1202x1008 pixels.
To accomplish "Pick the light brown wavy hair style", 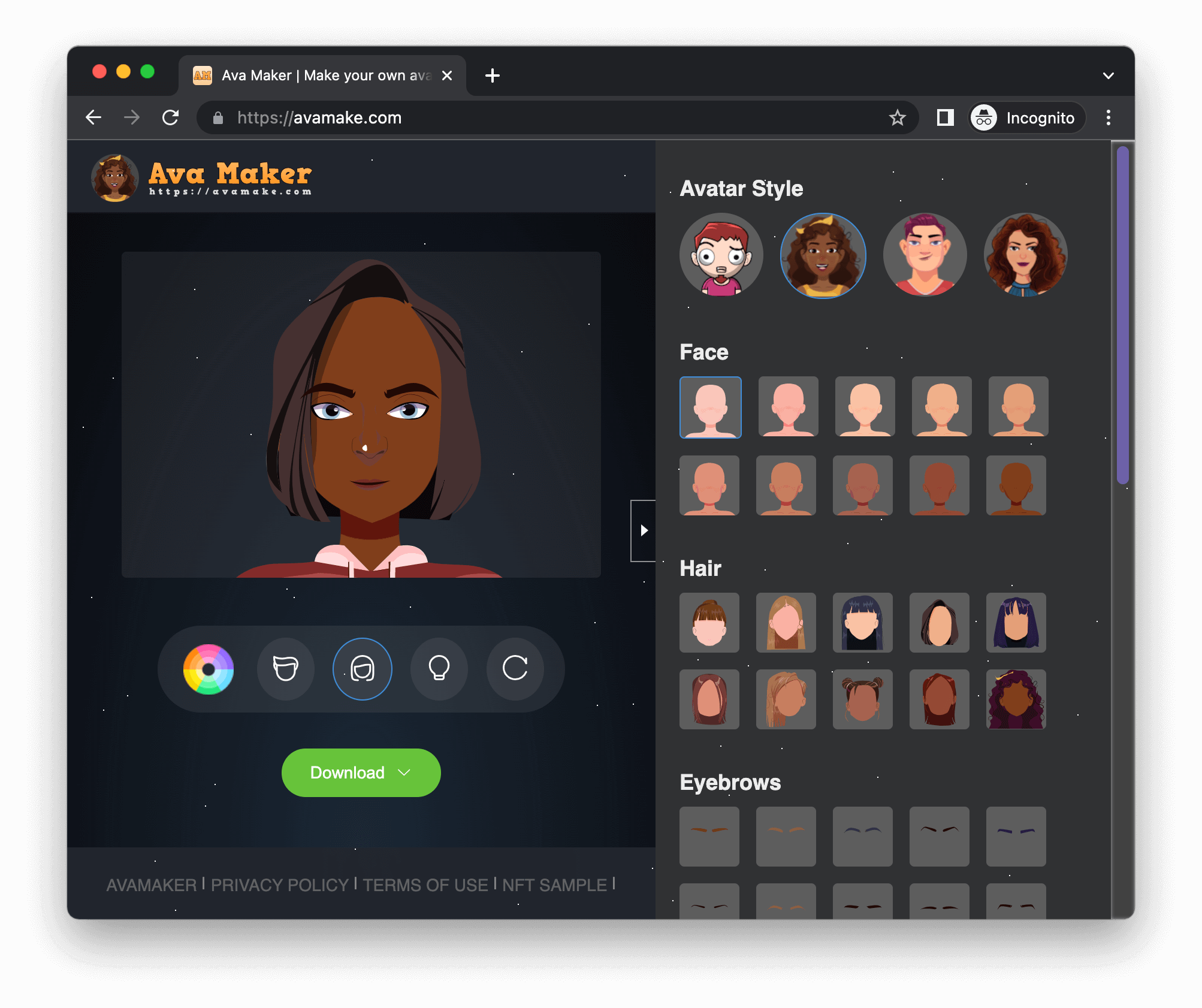I will (x=786, y=699).
